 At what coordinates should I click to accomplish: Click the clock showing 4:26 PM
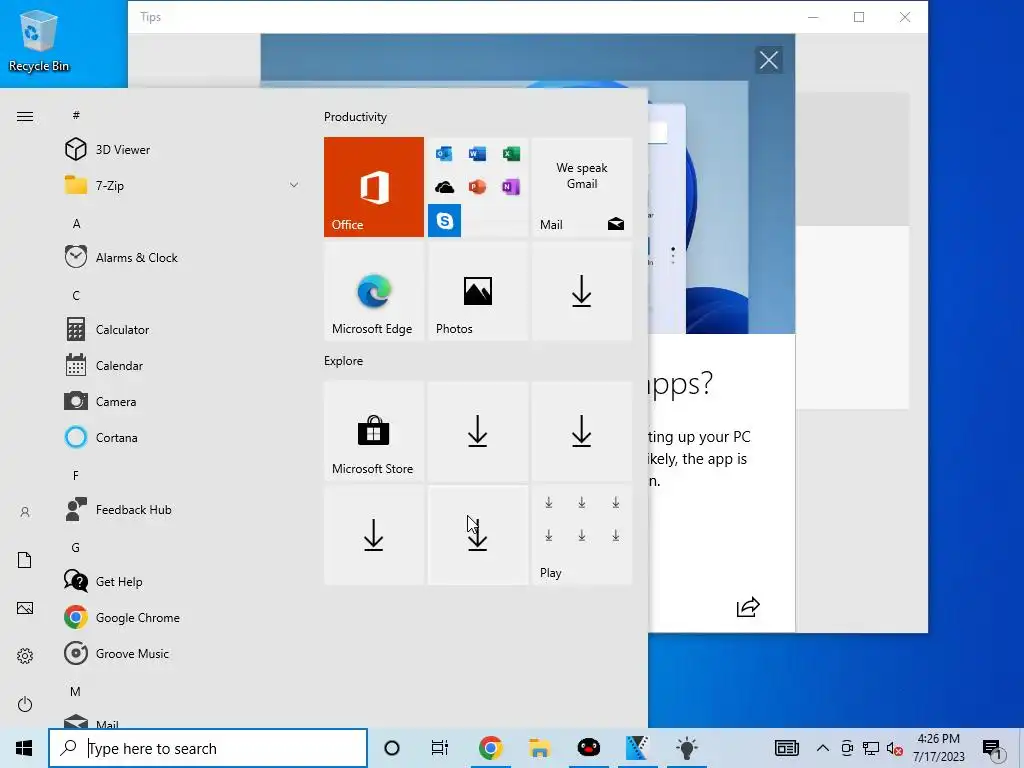[938, 739]
